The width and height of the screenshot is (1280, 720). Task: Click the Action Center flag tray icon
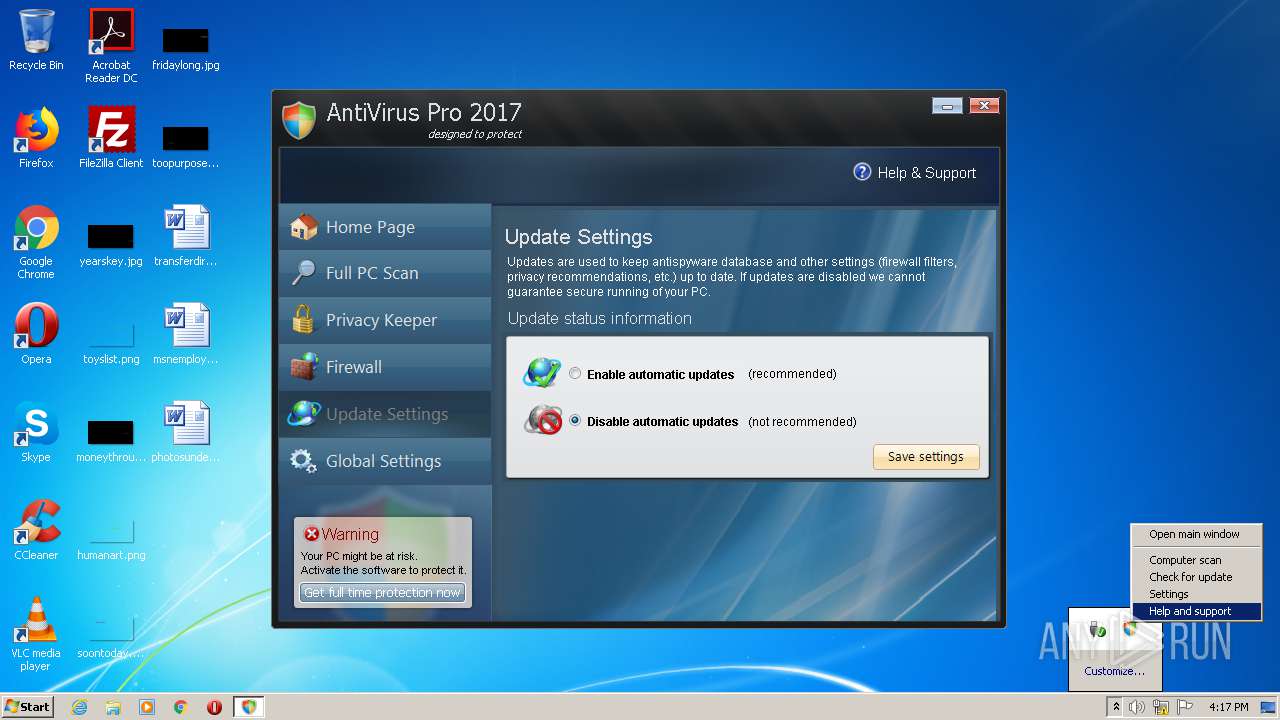(x=1185, y=707)
